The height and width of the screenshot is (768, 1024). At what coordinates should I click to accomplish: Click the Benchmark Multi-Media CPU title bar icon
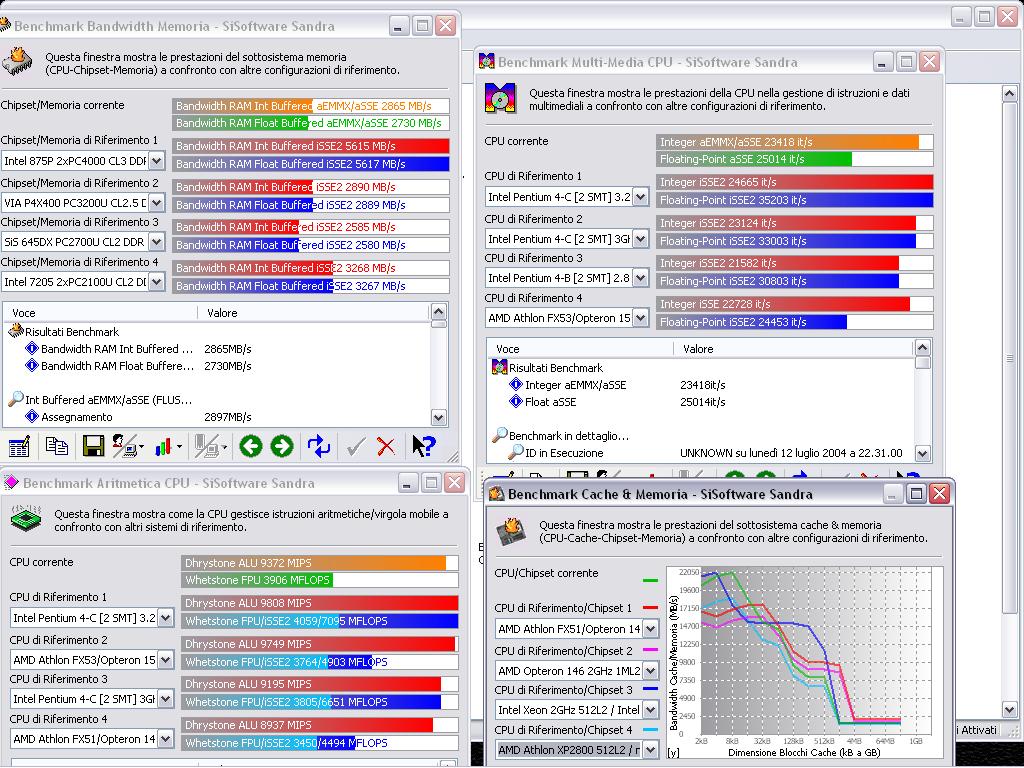tap(487, 61)
